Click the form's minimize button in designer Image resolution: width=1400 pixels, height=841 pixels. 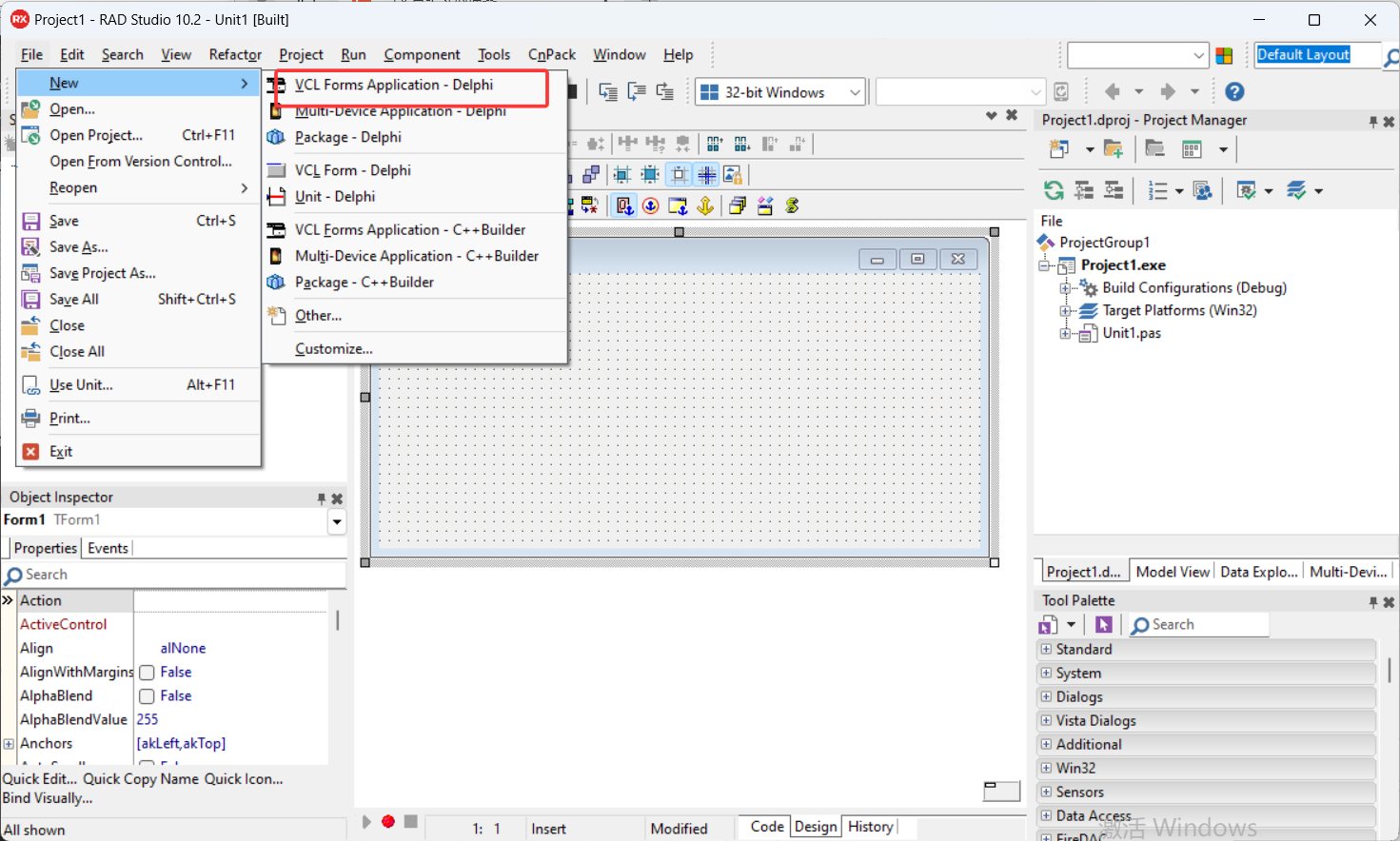[877, 259]
